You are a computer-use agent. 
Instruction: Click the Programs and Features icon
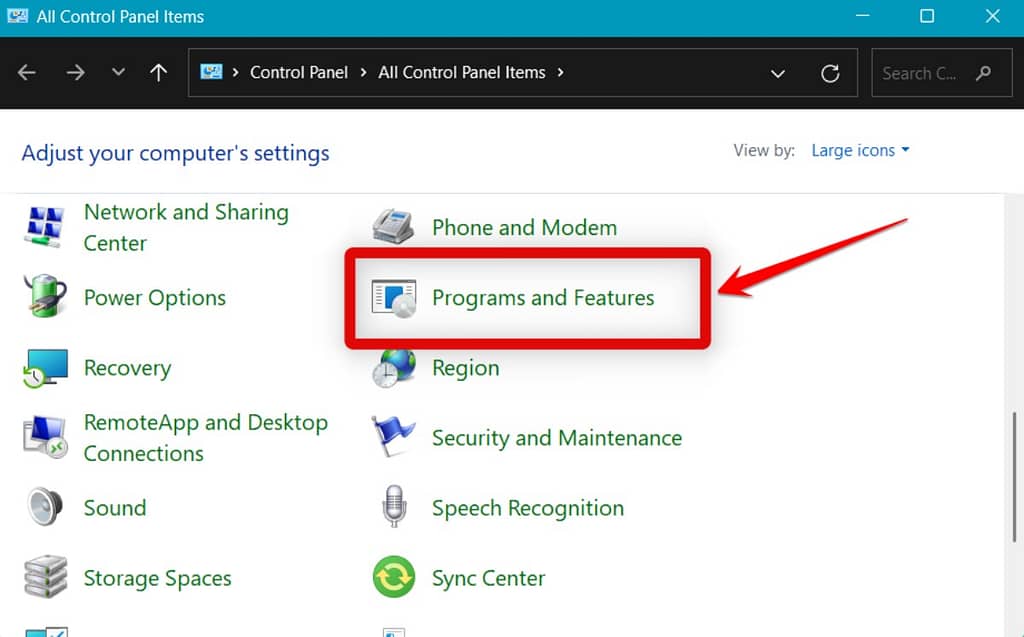(393, 298)
